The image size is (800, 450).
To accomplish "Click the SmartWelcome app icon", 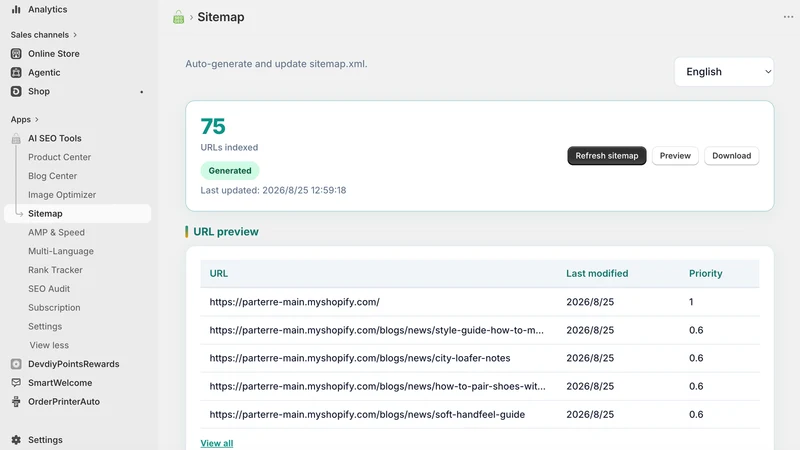I will (16, 383).
